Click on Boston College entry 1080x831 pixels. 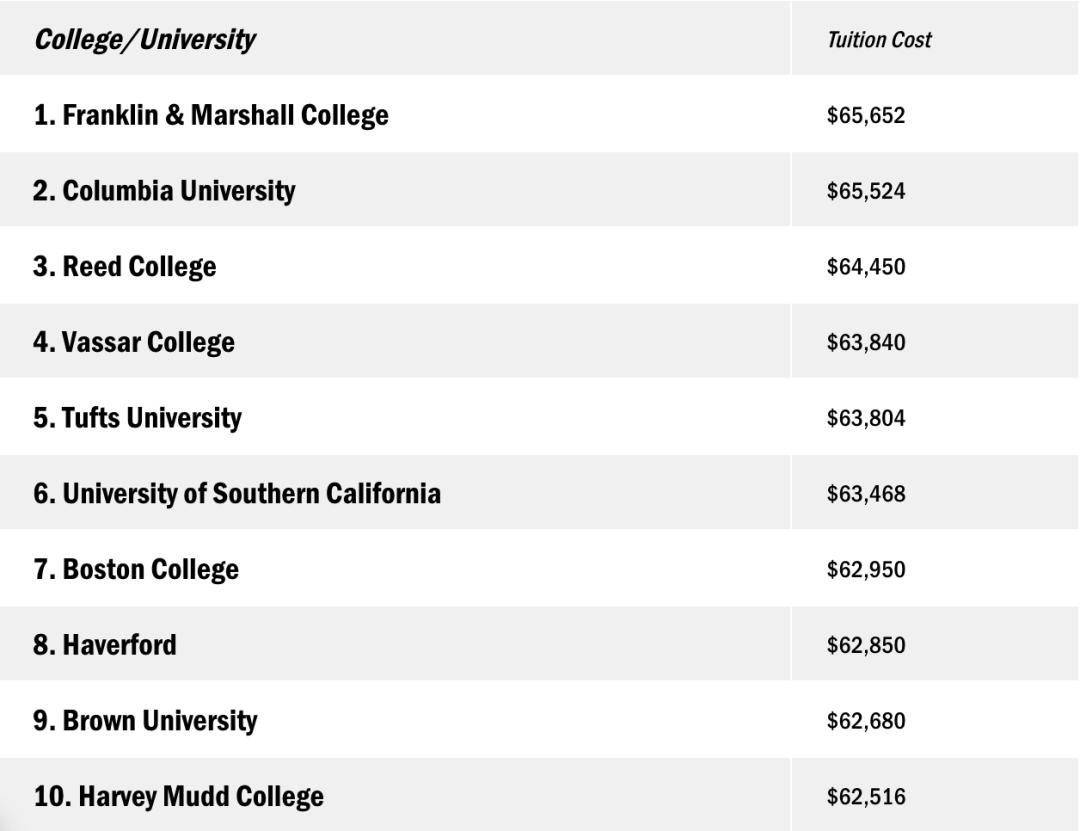coord(136,570)
